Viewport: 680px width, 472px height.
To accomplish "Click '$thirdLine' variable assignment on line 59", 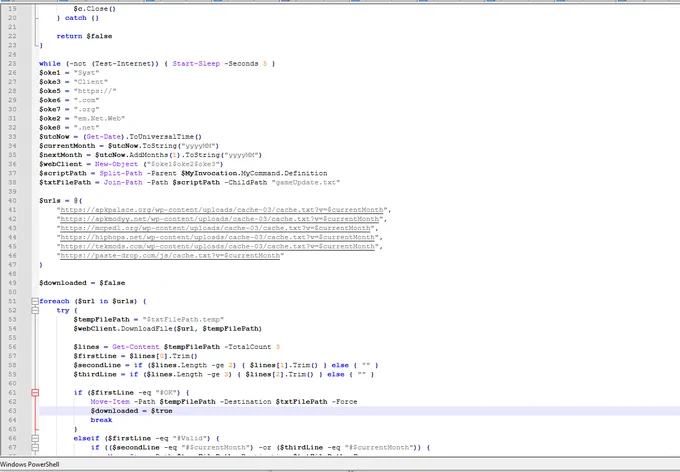I will tap(95, 374).
